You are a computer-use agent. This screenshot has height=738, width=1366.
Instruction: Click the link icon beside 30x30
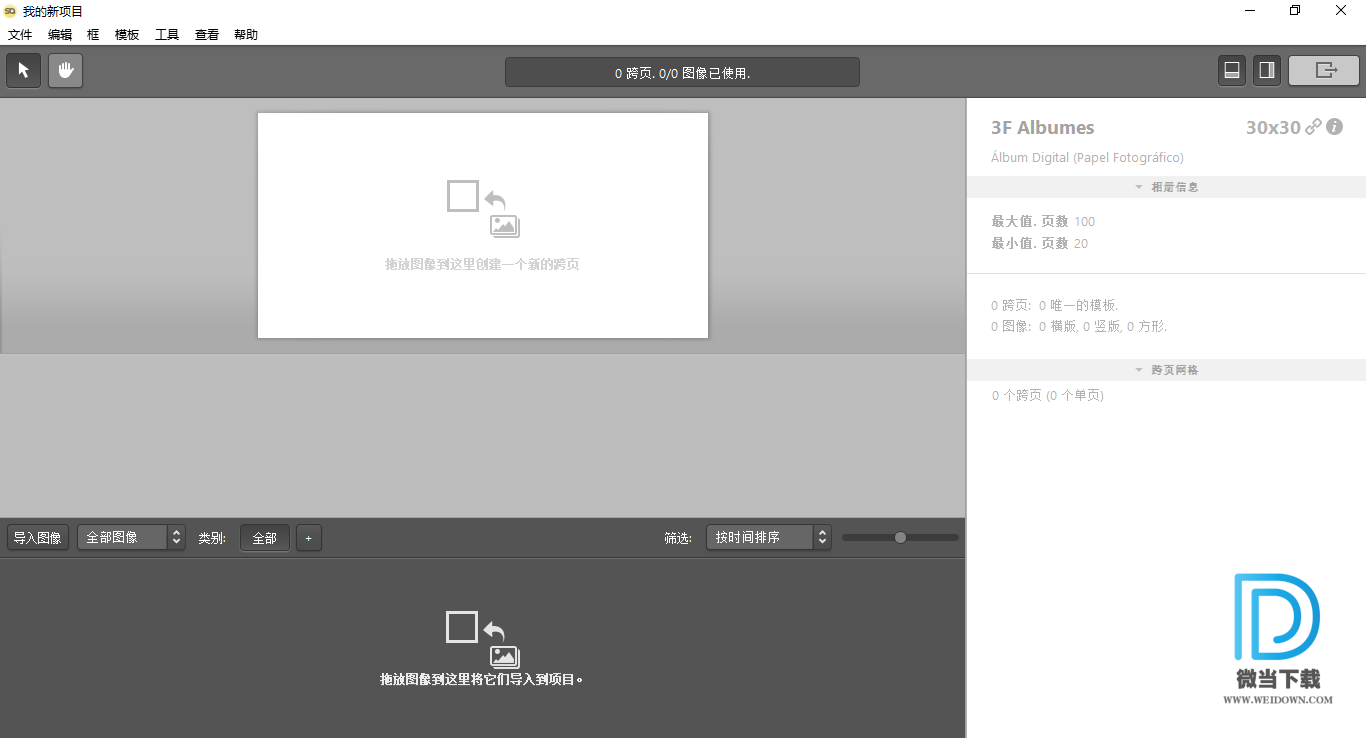click(1313, 127)
